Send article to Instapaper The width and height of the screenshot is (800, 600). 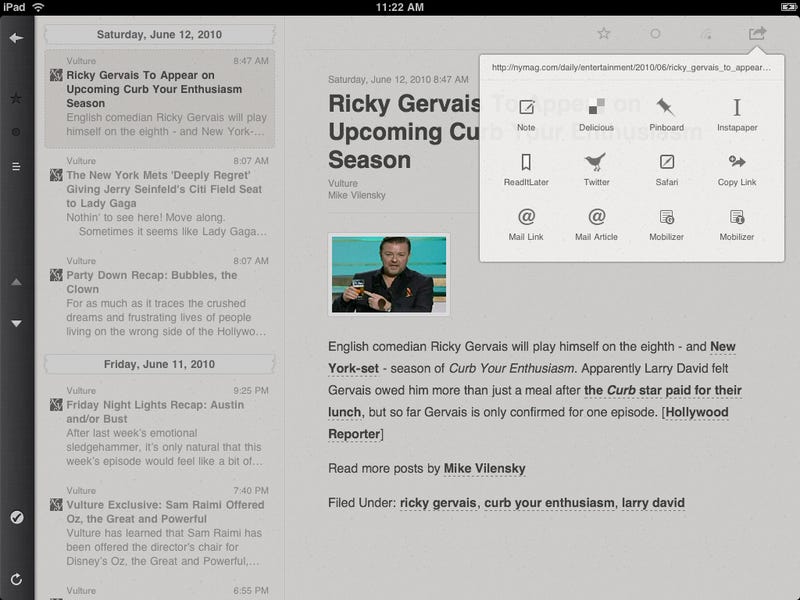[x=737, y=115]
